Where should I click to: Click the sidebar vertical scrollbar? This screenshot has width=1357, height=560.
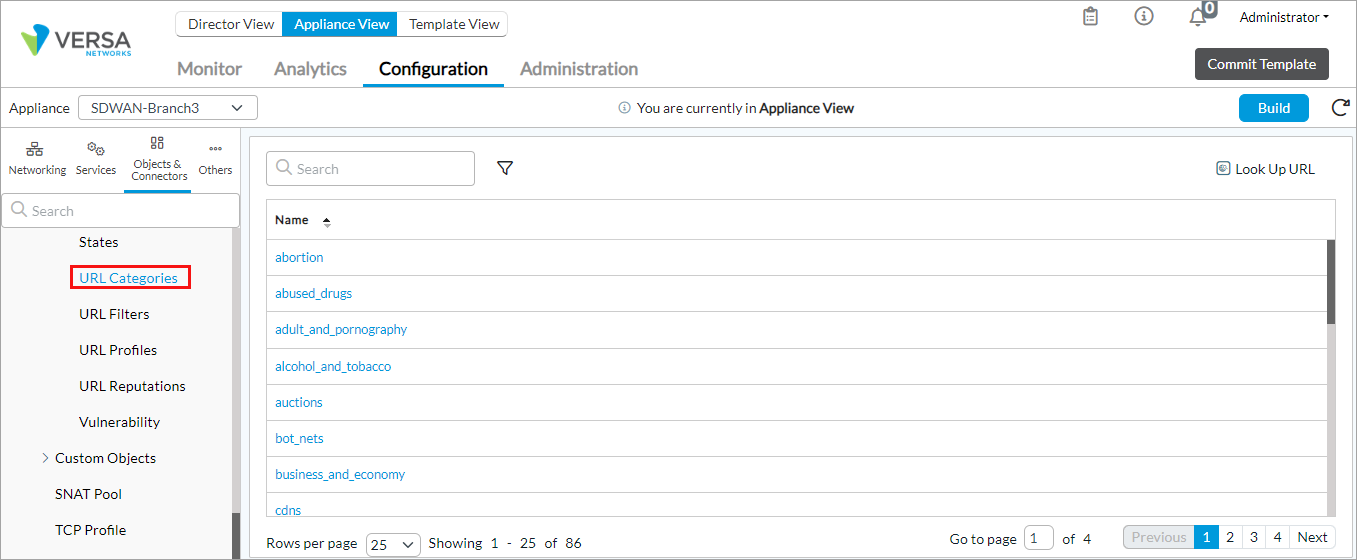[x=236, y=392]
